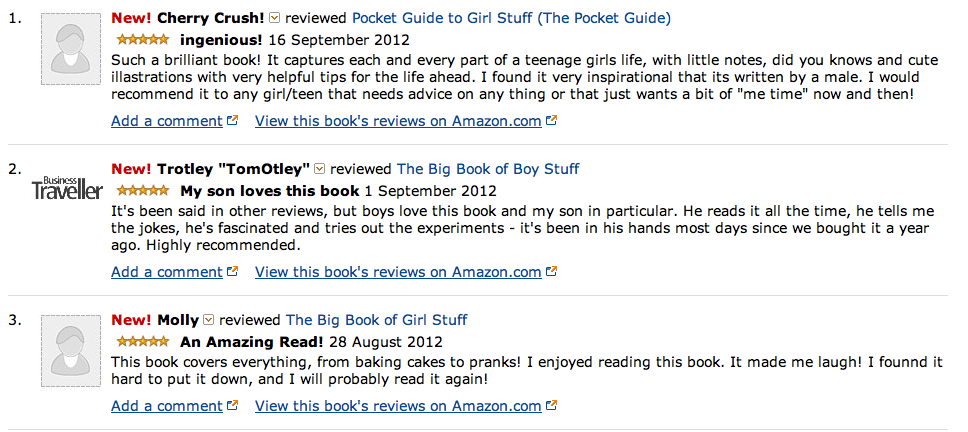Click five-star rating on 'ingenious!' review
This screenshot has height=432, width=968.
[142, 40]
